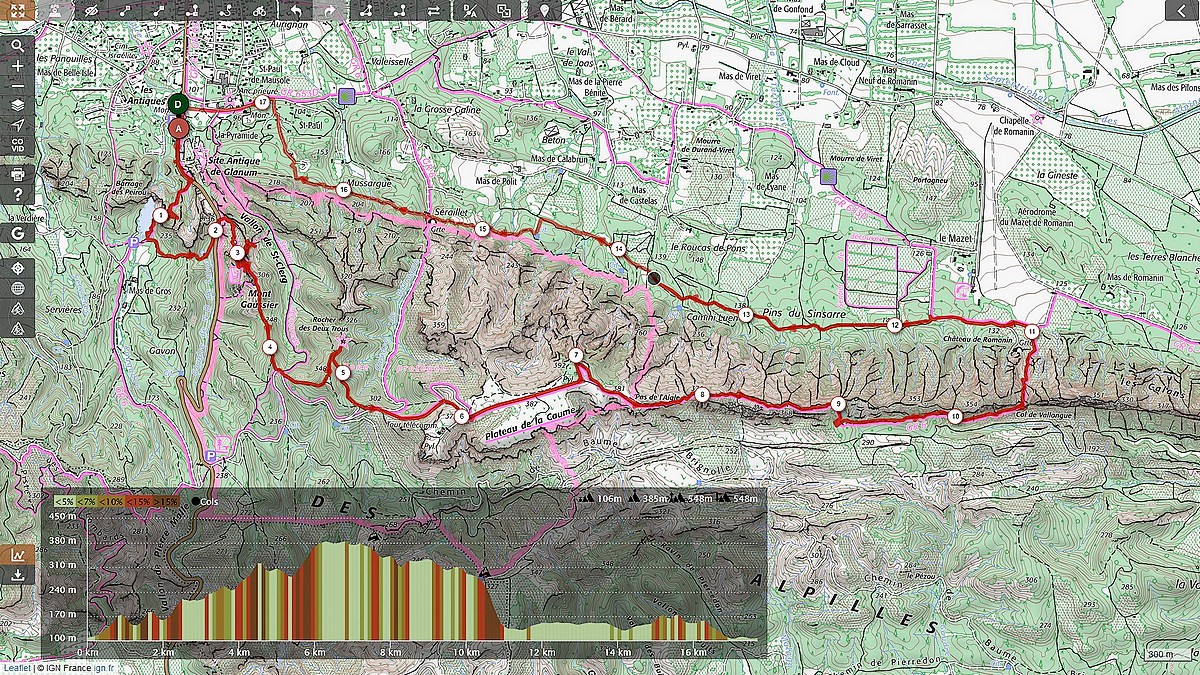Click the Google G button
Image resolution: width=1200 pixels, height=675 pixels.
pyautogui.click(x=18, y=232)
